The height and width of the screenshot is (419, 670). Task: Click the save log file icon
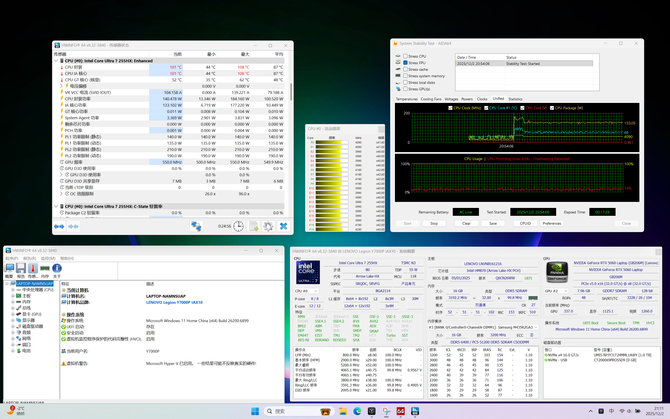tap(254, 226)
